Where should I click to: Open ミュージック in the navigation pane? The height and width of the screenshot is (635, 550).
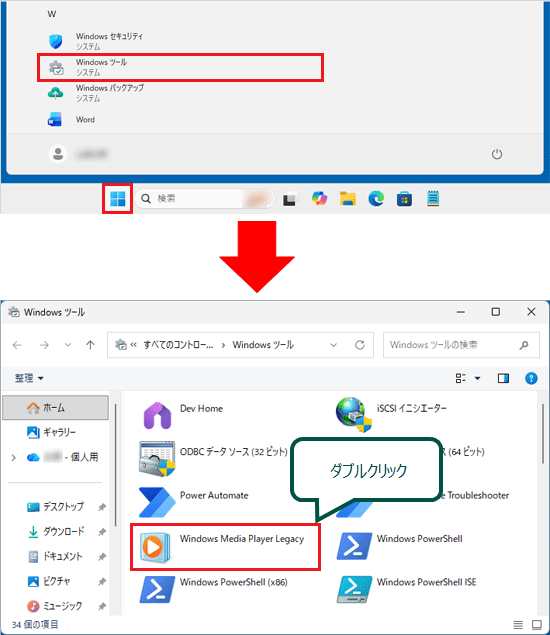click(x=55, y=606)
